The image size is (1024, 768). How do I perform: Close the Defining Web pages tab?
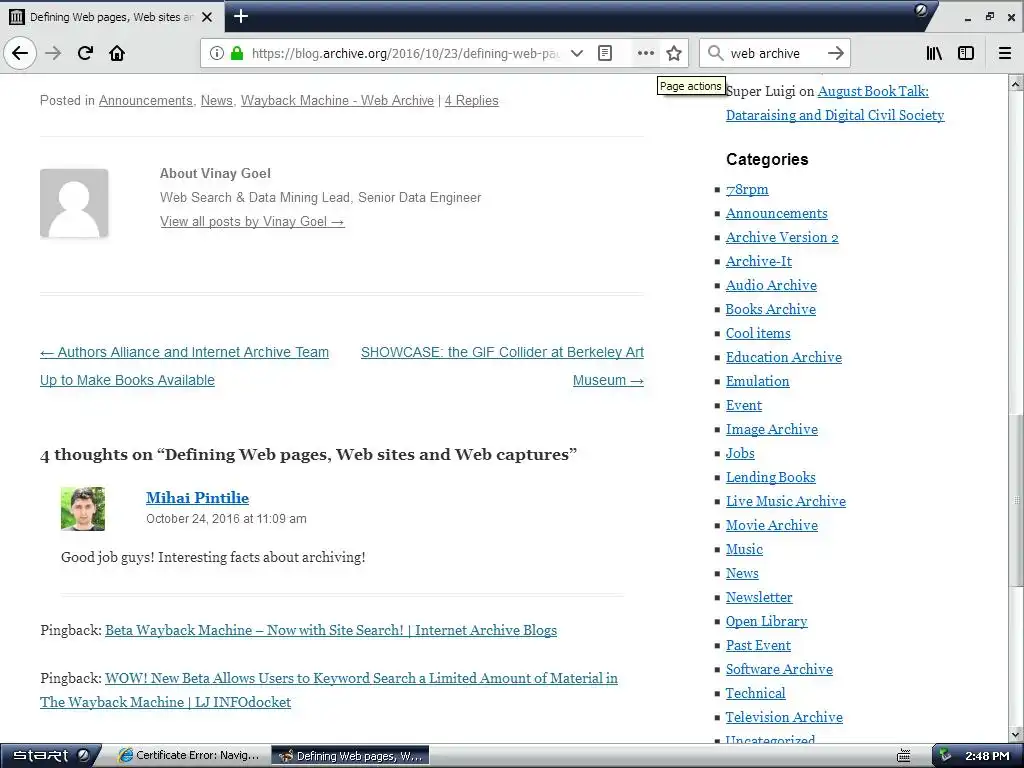(x=207, y=17)
